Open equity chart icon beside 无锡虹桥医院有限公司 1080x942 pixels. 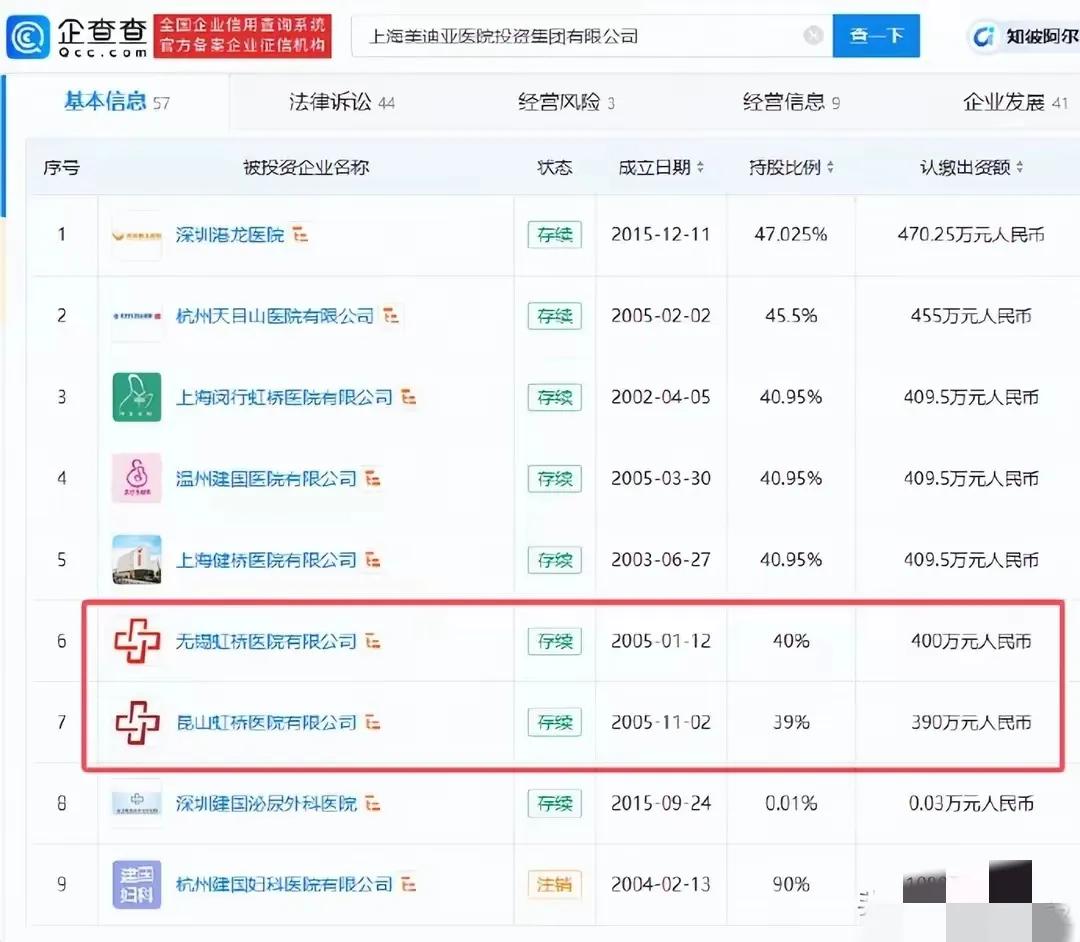pos(373,640)
